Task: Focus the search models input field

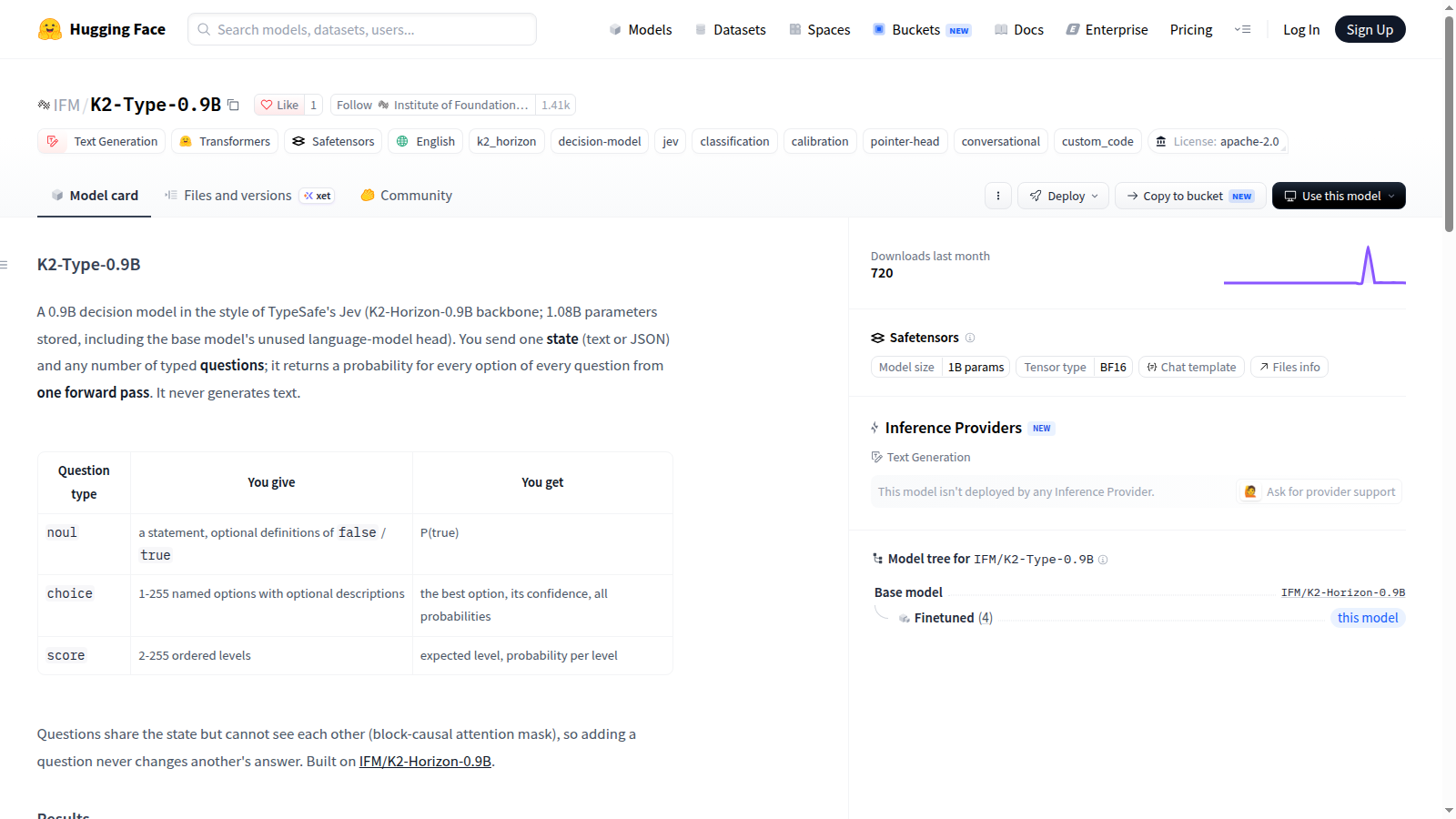Action: tap(362, 29)
